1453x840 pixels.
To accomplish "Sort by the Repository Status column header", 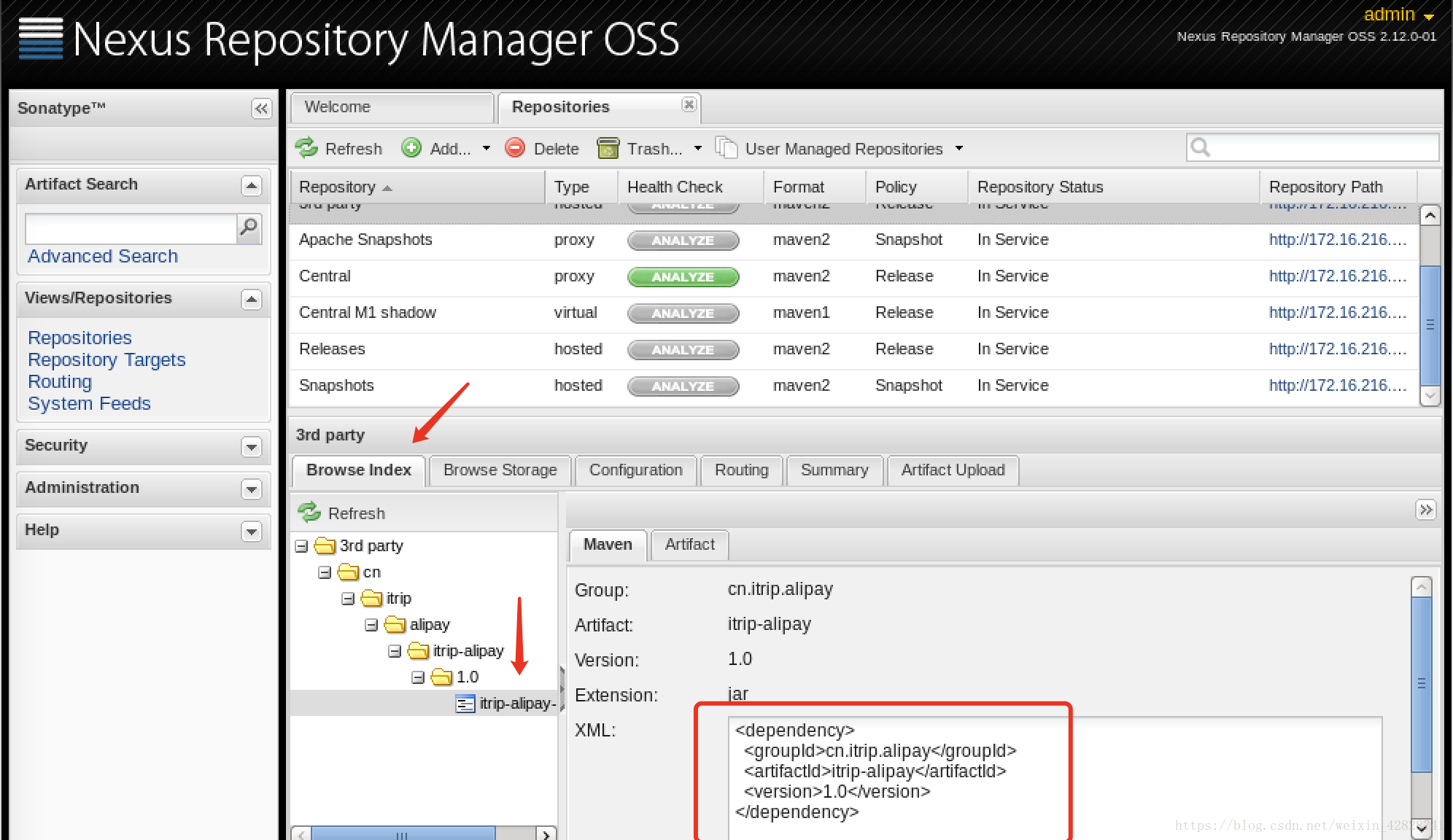I will coord(1113,187).
